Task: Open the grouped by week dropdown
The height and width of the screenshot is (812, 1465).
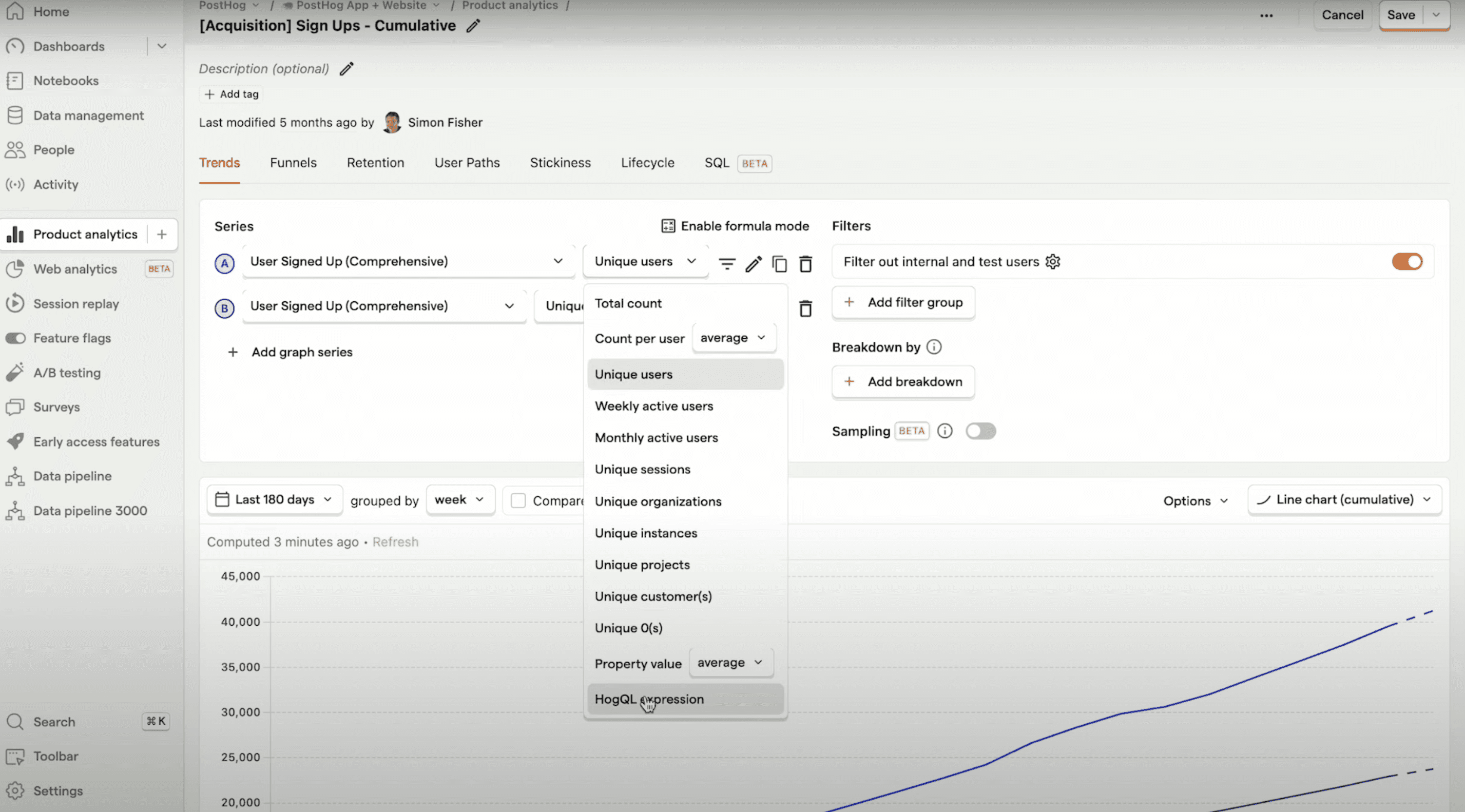Action: 457,498
